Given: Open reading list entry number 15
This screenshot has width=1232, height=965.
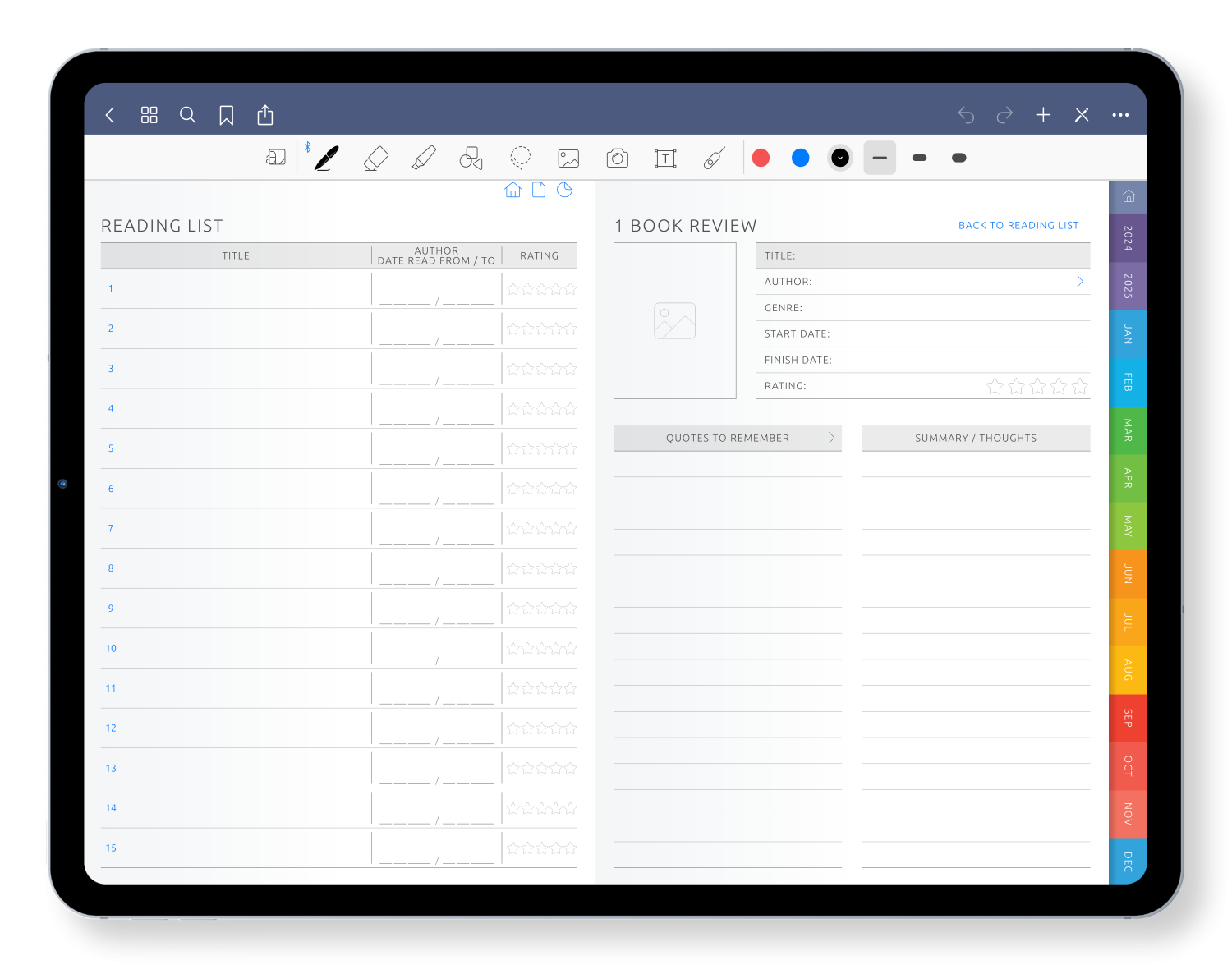Looking at the screenshot, I should (111, 848).
